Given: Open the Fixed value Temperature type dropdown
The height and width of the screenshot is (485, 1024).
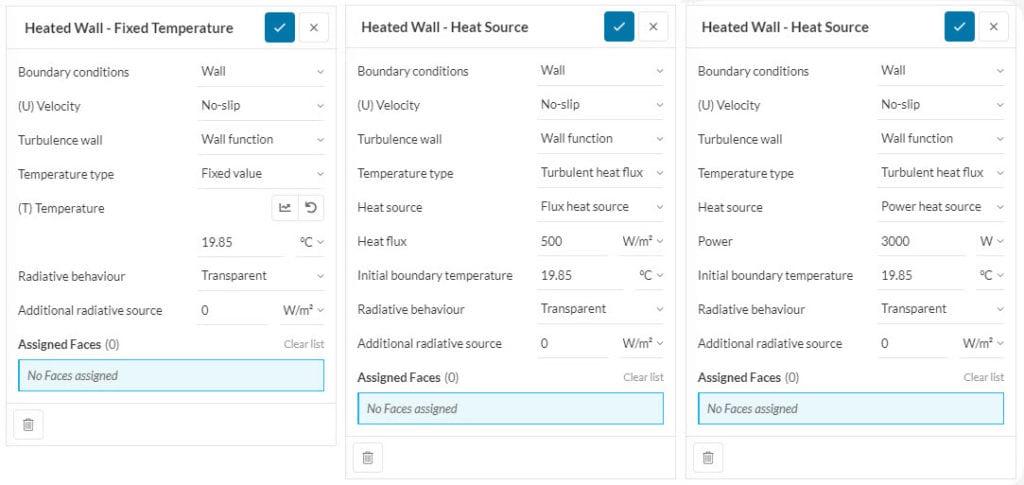Looking at the screenshot, I should [262, 173].
